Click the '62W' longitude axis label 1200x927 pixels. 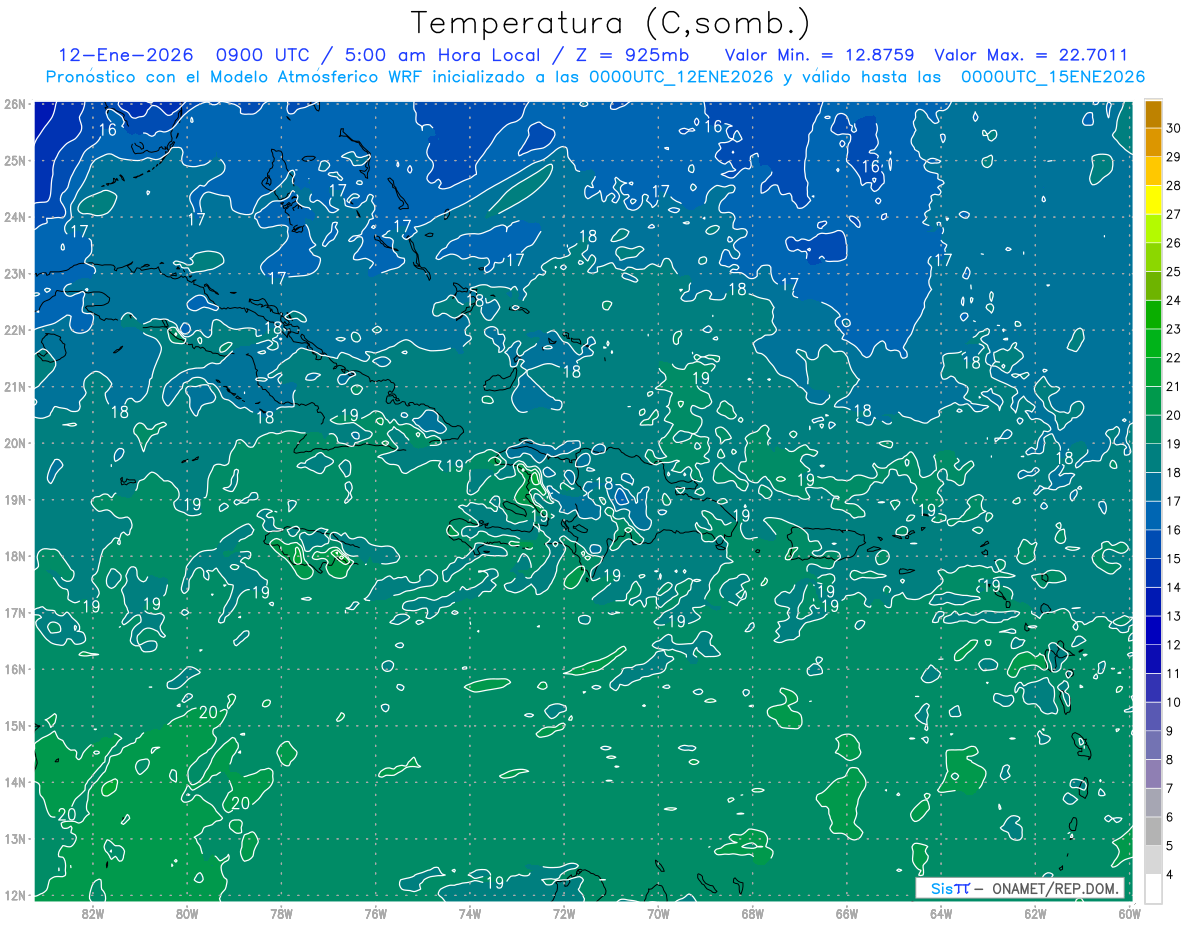(x=1035, y=913)
